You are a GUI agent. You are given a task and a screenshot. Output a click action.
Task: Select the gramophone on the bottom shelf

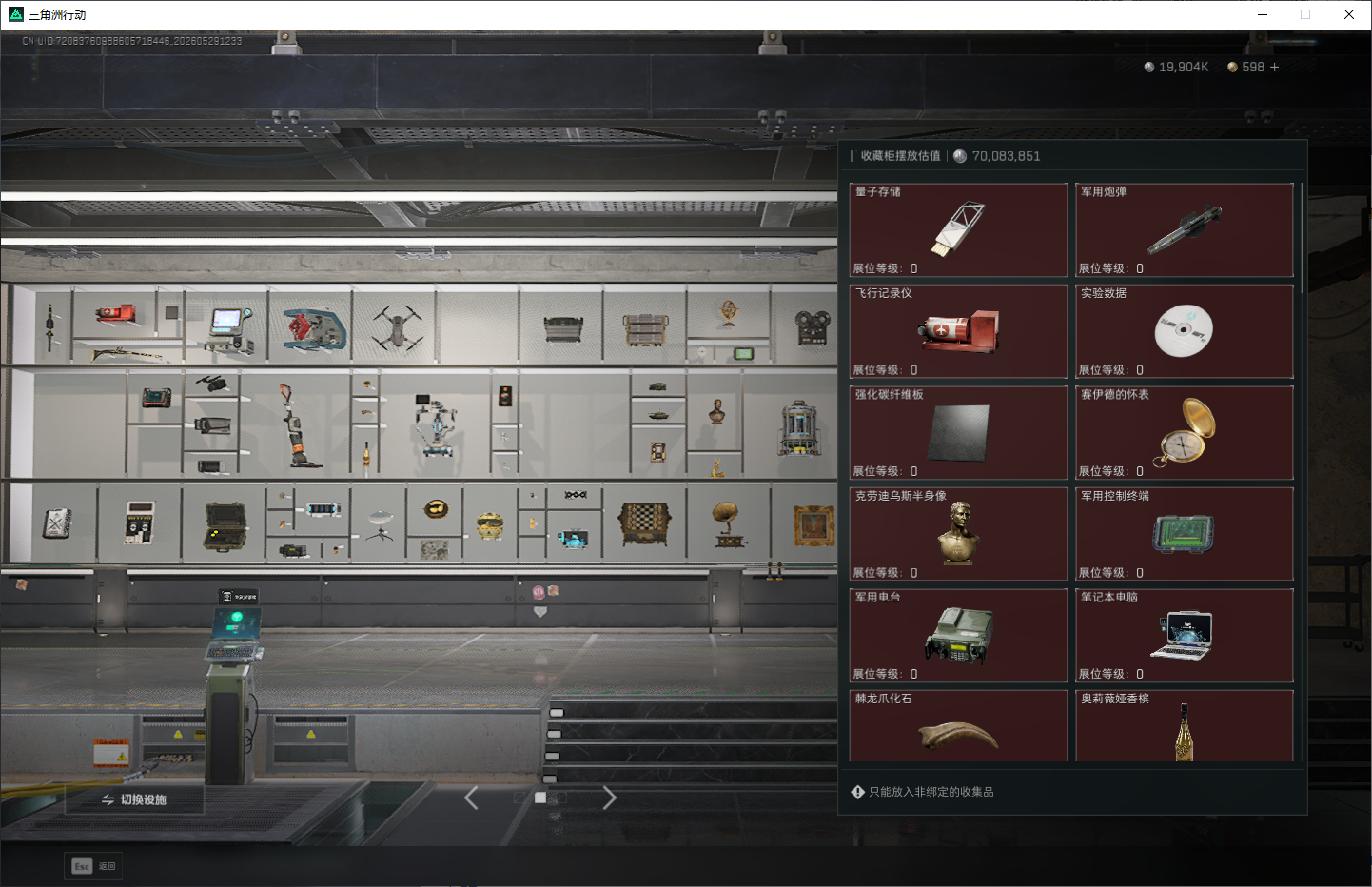728,524
